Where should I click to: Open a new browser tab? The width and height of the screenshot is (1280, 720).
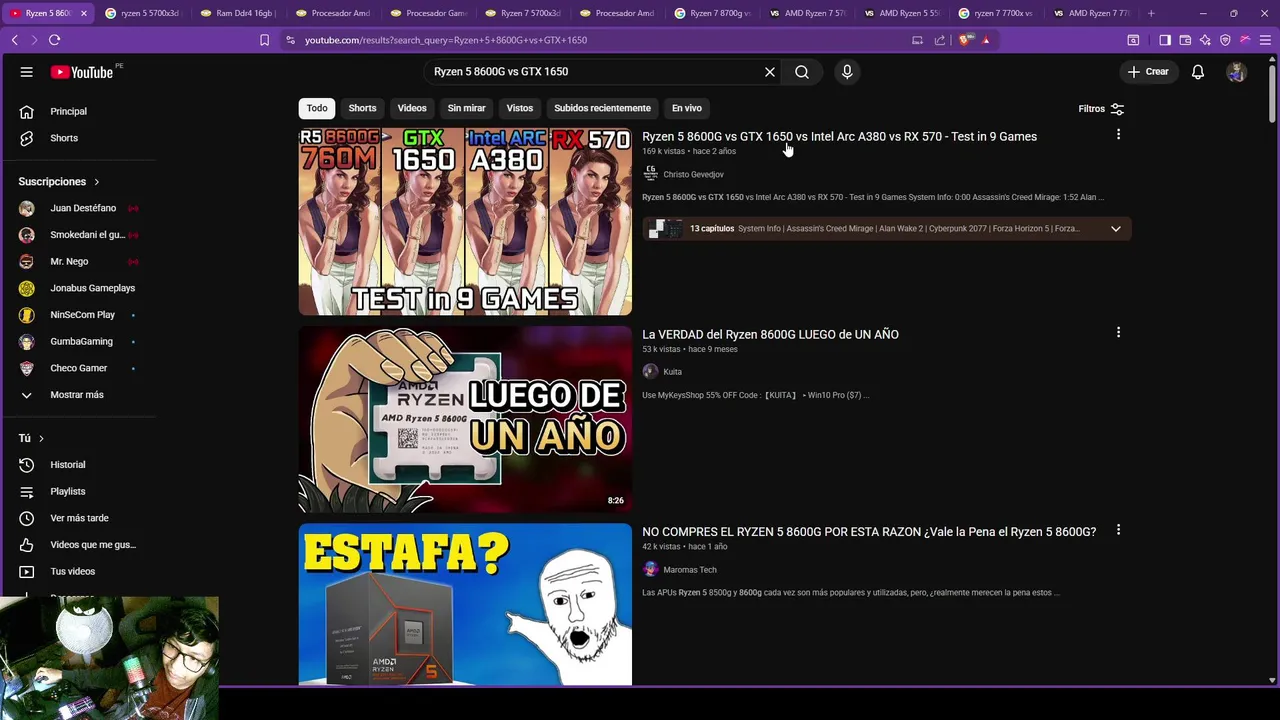[x=1151, y=13]
